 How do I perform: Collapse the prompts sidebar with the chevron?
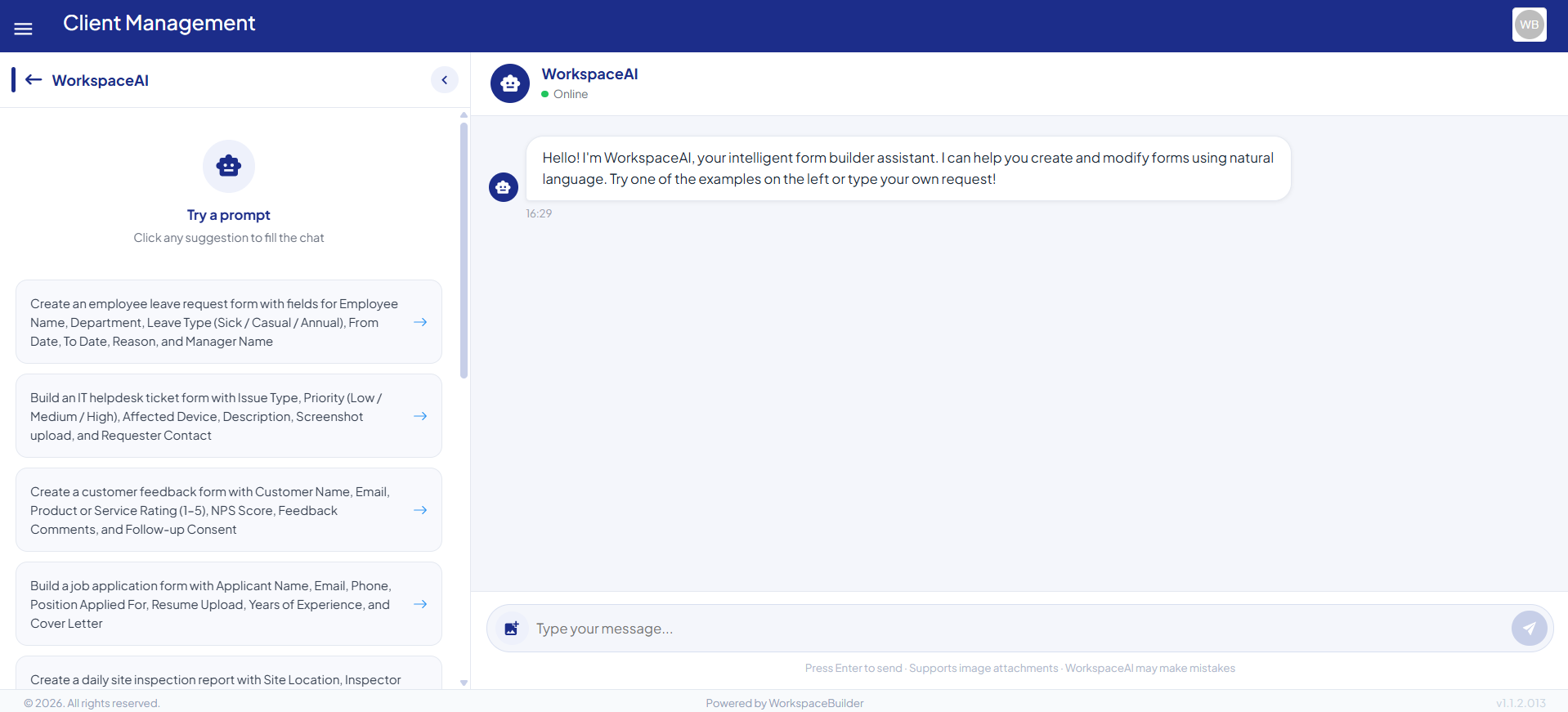tap(444, 79)
